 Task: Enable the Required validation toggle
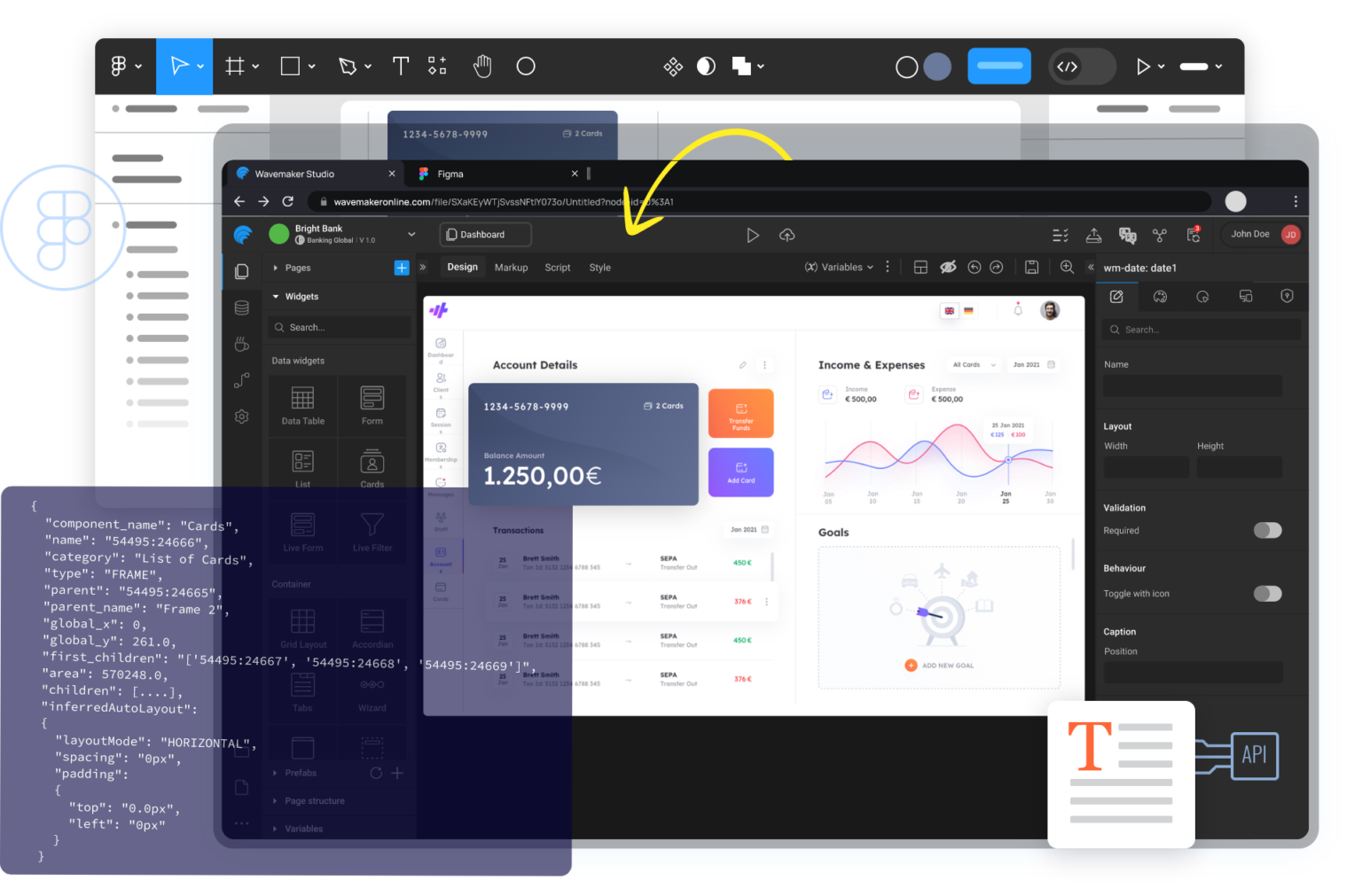[x=1267, y=530]
